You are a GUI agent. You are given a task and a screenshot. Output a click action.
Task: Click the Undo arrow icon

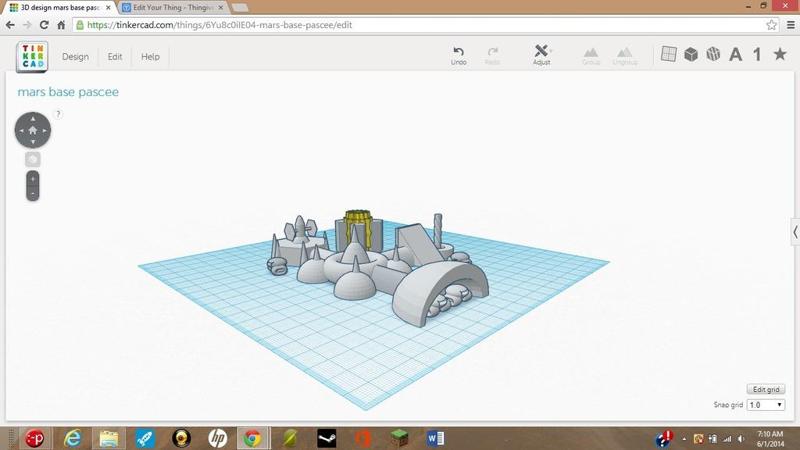pyautogui.click(x=458, y=52)
